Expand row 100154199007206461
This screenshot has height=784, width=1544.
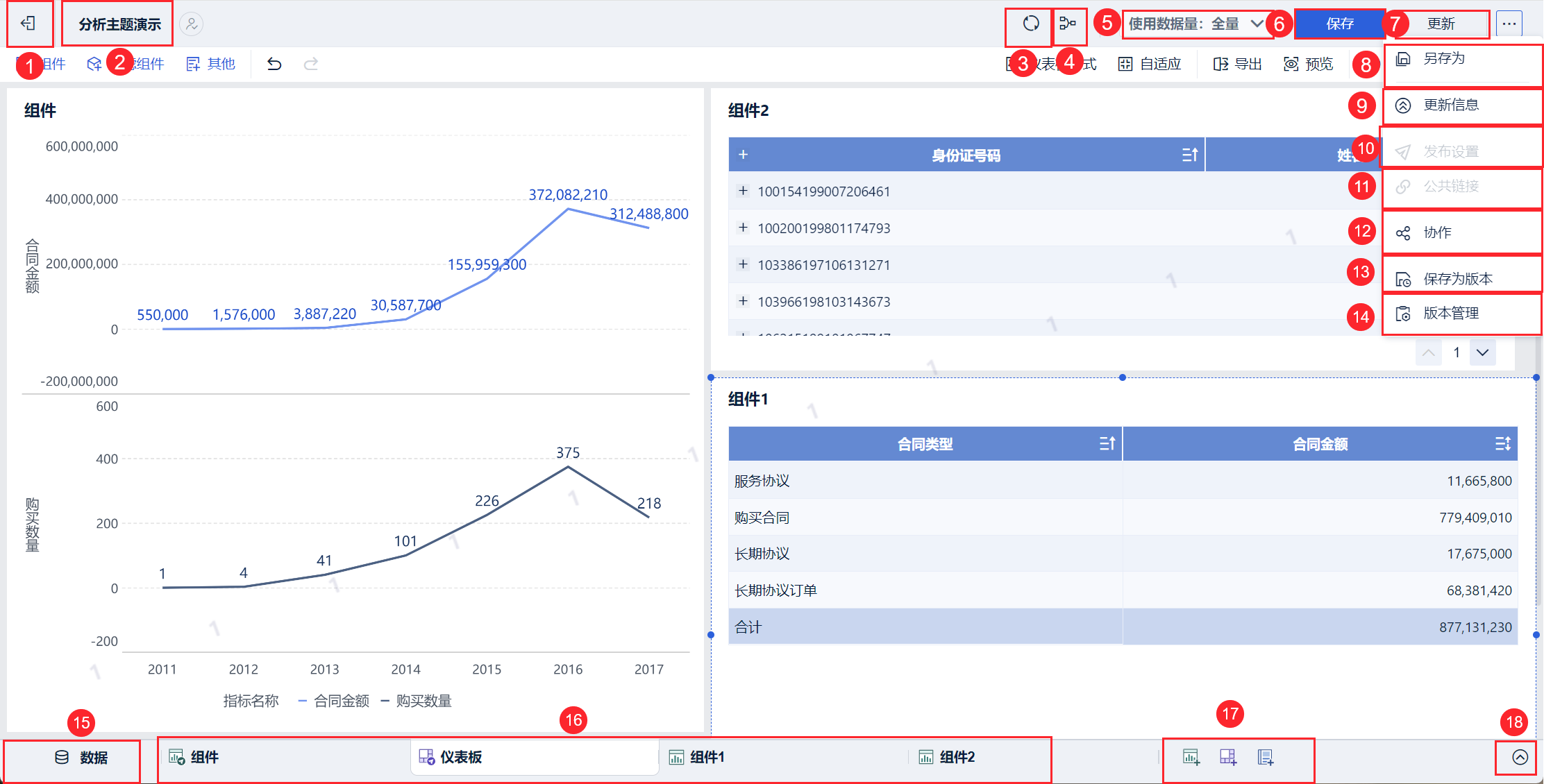tap(743, 191)
